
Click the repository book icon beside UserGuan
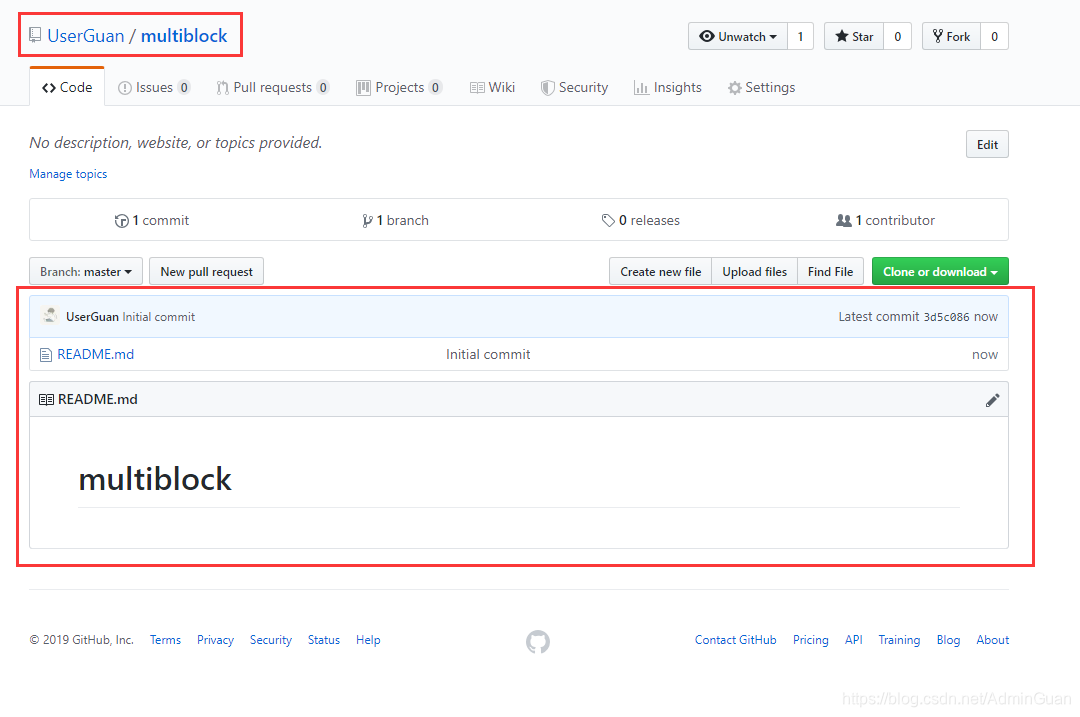(35, 35)
